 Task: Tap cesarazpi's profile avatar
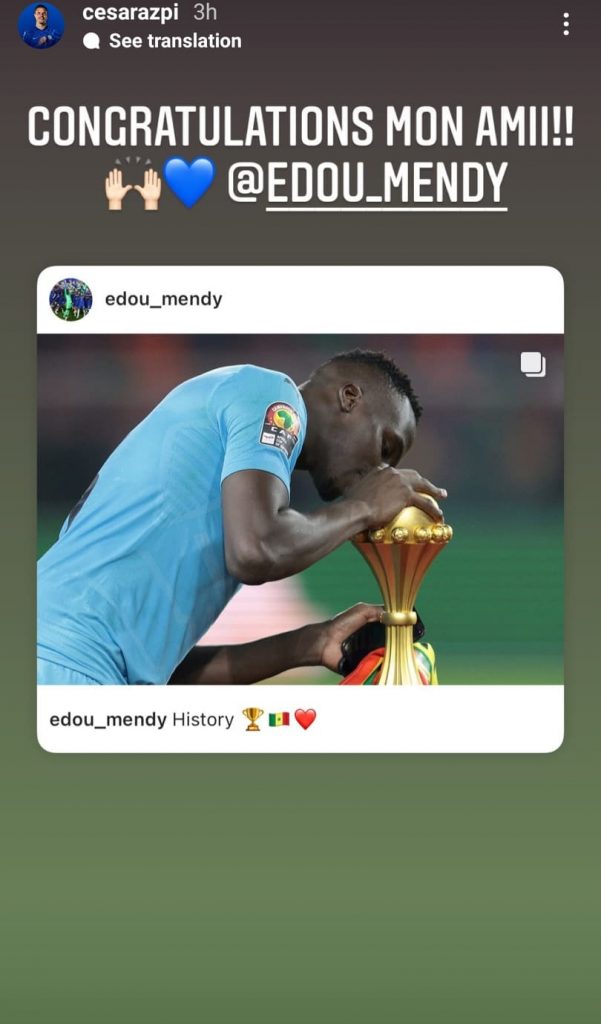coord(41,25)
